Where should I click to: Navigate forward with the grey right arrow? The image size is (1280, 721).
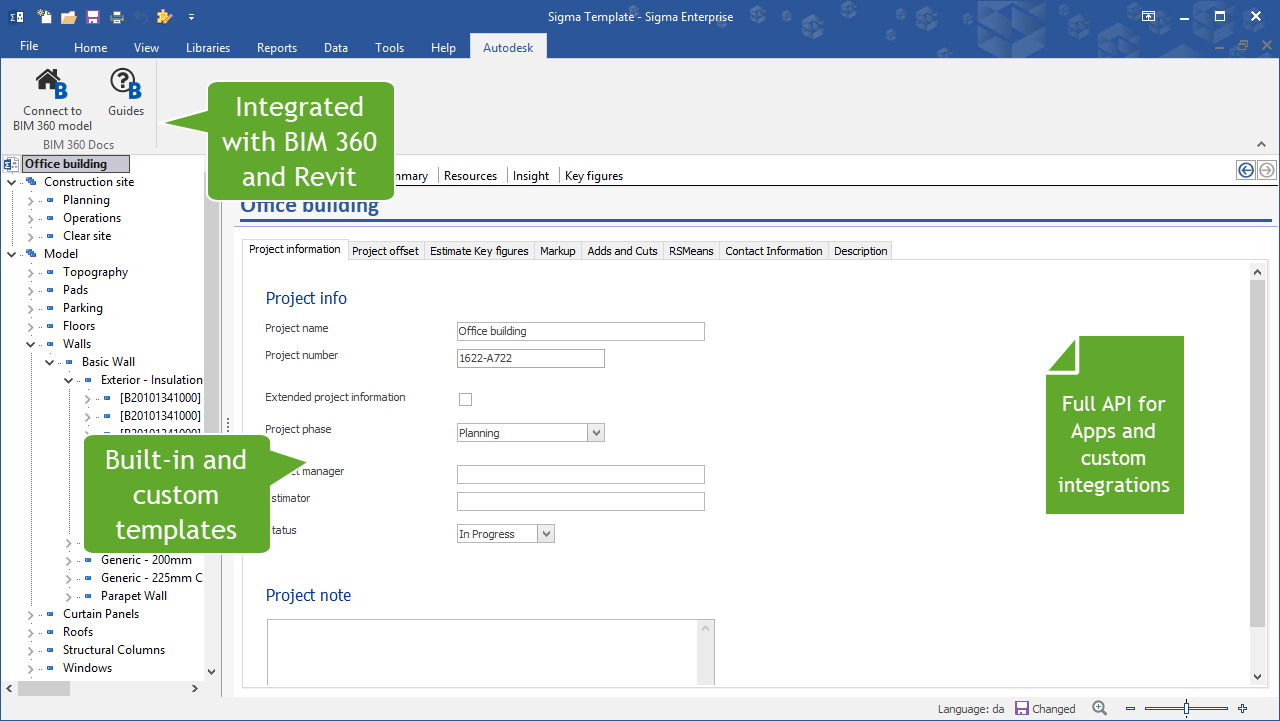[x=1266, y=170]
